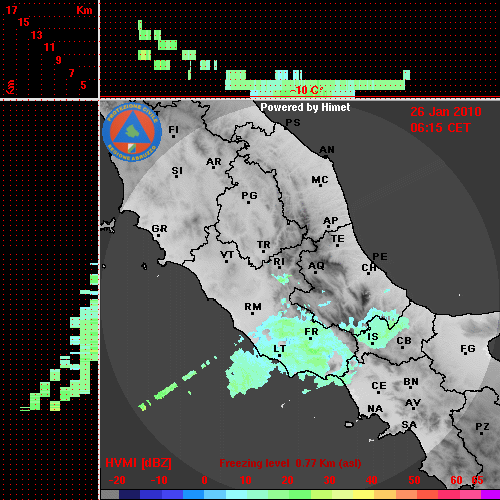Click the AN city label
Image resolution: width=500 pixels, height=500 pixels.
click(x=327, y=150)
